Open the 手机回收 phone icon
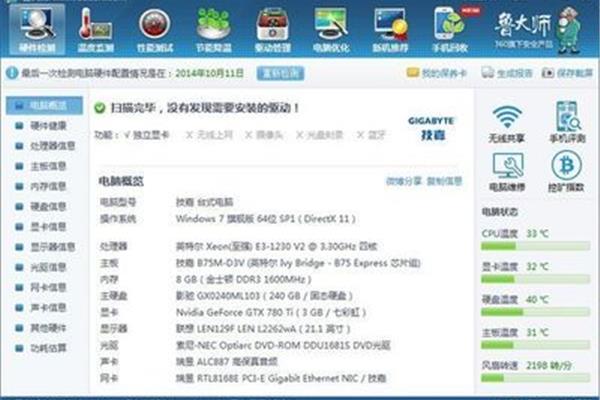This screenshot has height=400, width=600. point(450,29)
